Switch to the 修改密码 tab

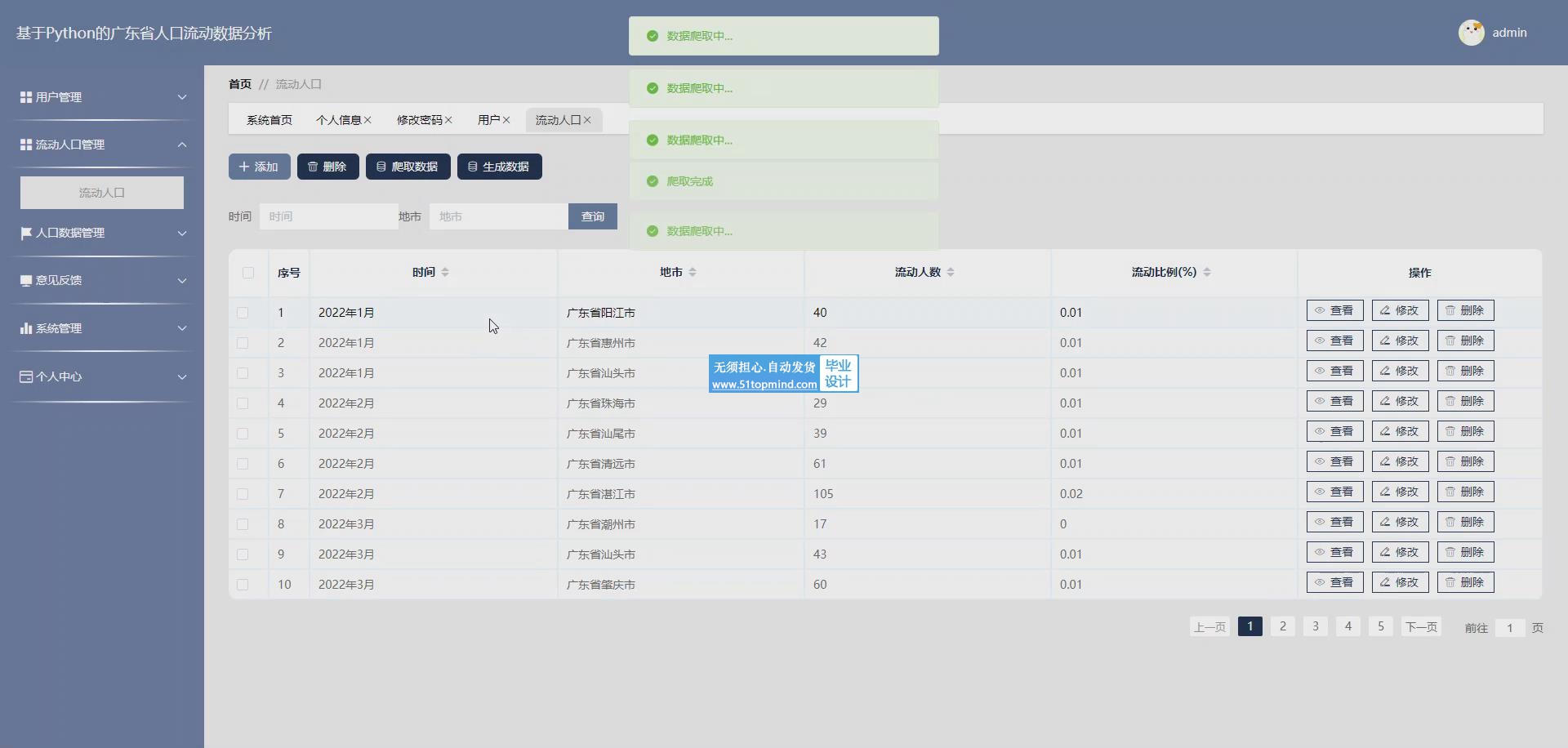click(419, 120)
